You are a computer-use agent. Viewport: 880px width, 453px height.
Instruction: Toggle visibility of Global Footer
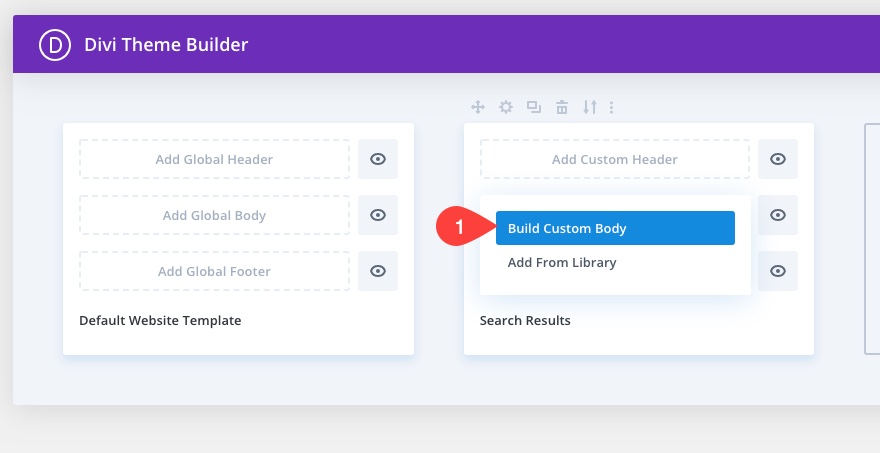(378, 271)
